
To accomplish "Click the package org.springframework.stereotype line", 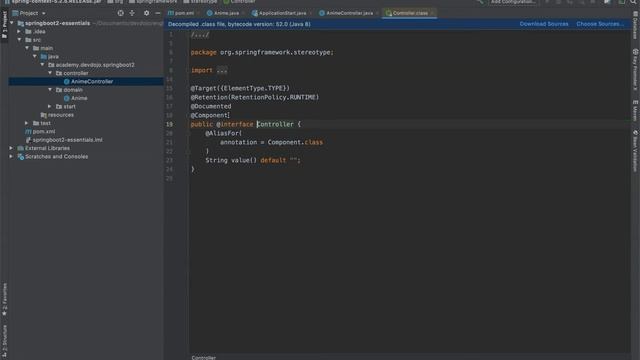I will pos(262,52).
